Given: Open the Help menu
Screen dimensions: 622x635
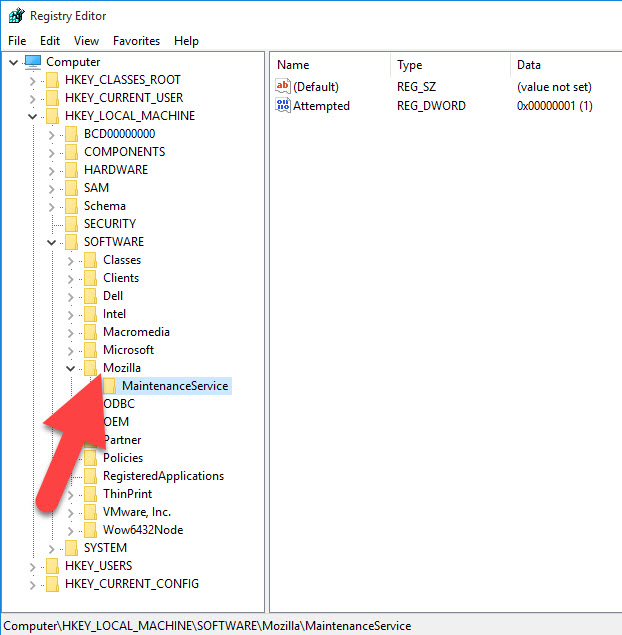Looking at the screenshot, I should point(186,41).
